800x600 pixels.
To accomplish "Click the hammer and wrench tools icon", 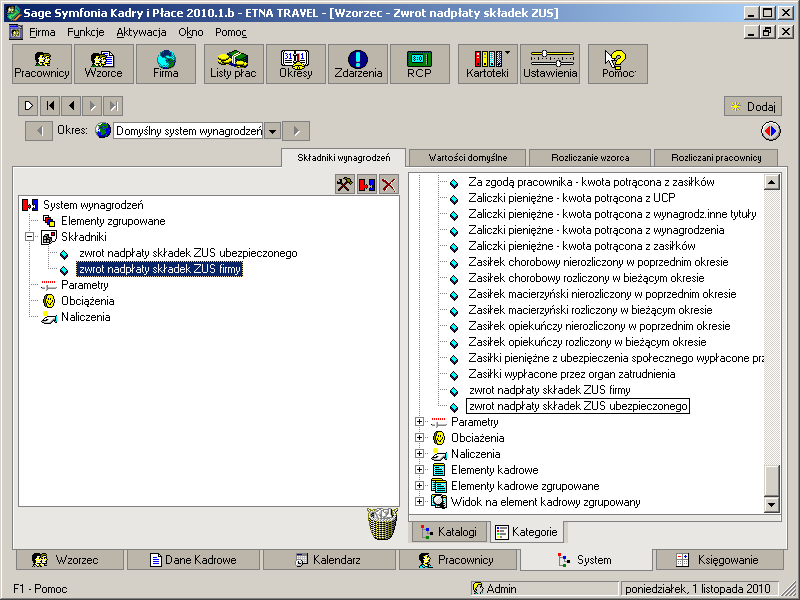I will point(344,184).
